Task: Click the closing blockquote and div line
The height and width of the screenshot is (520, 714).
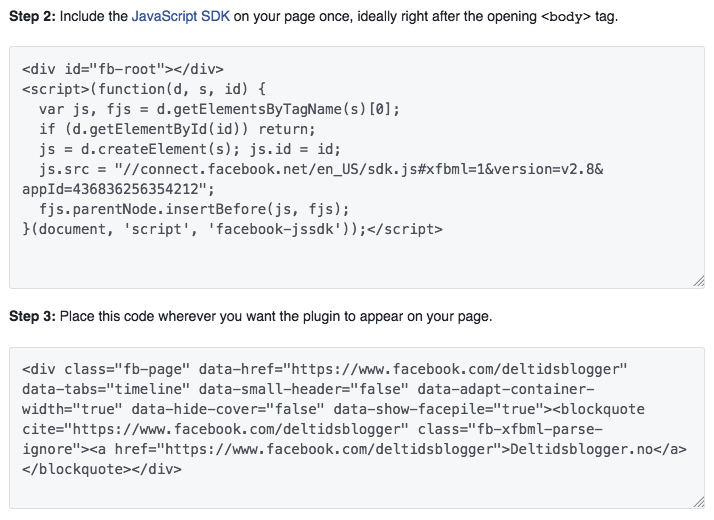Action: click(x=102, y=469)
